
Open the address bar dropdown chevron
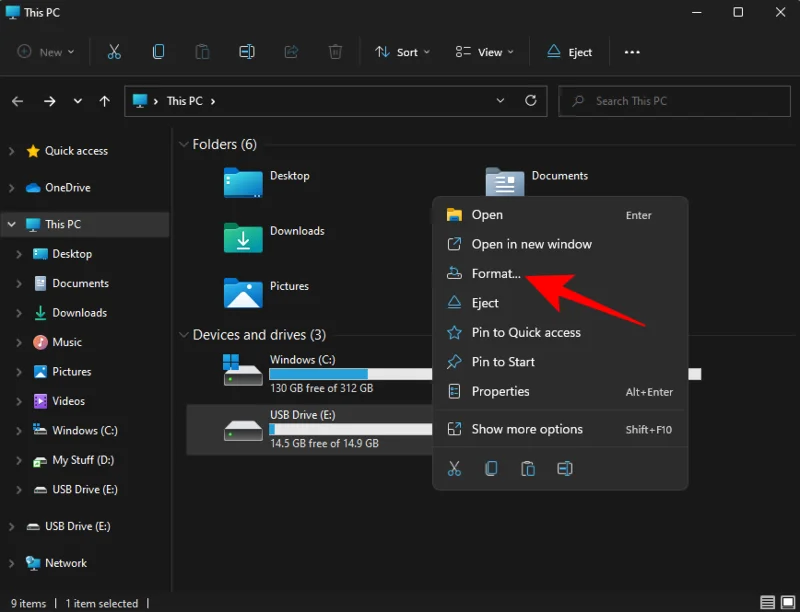pos(500,100)
